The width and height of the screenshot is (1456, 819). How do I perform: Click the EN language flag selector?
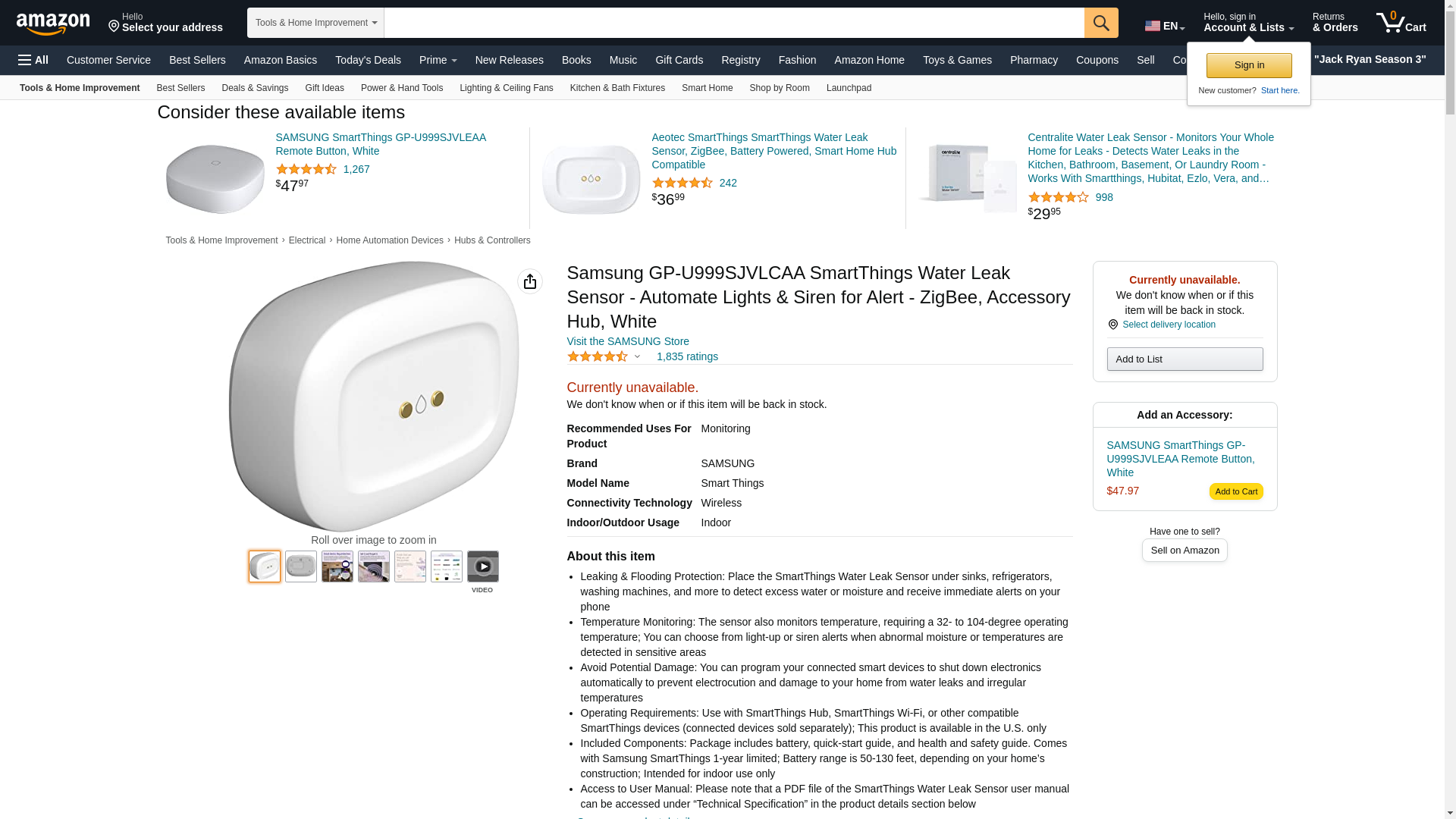click(x=1164, y=26)
